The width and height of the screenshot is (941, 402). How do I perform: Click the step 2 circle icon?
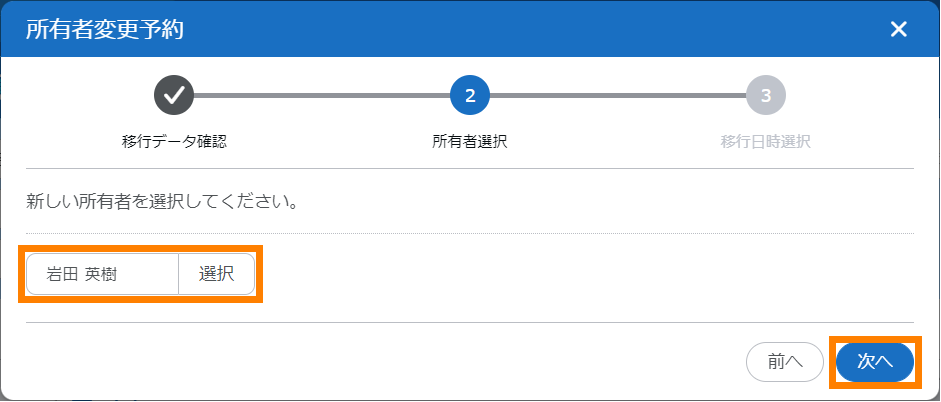[x=470, y=95]
